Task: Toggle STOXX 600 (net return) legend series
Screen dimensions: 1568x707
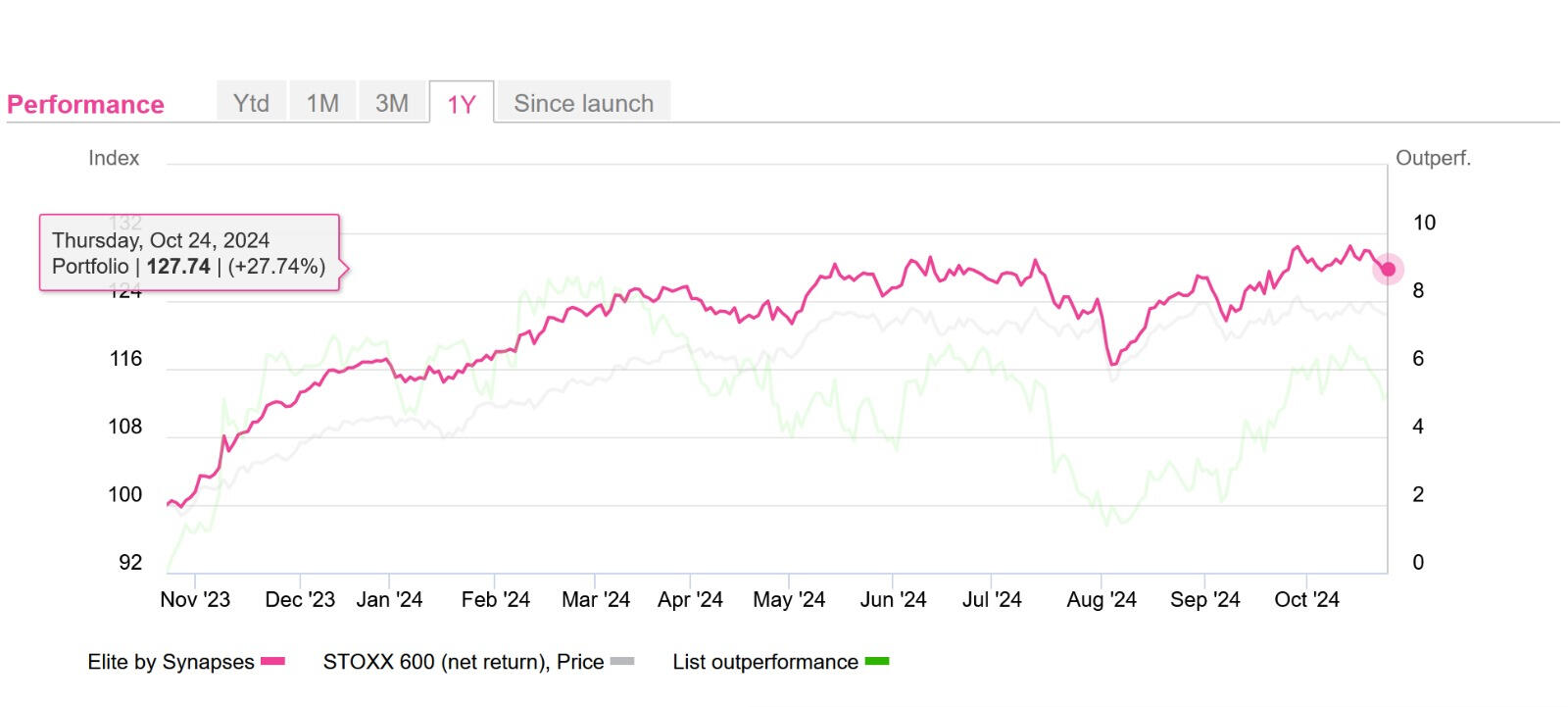Action: pyautogui.click(x=463, y=662)
